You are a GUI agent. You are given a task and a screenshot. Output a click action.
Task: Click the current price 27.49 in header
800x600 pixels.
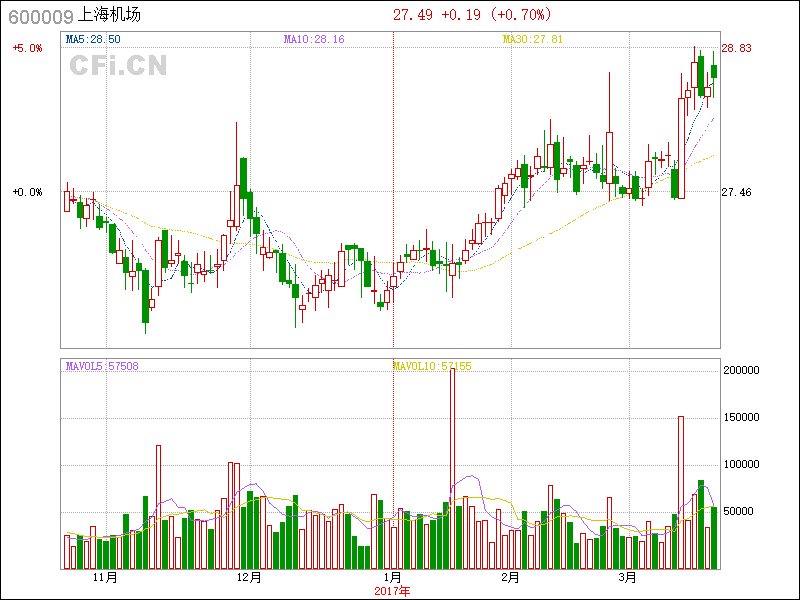(x=412, y=15)
